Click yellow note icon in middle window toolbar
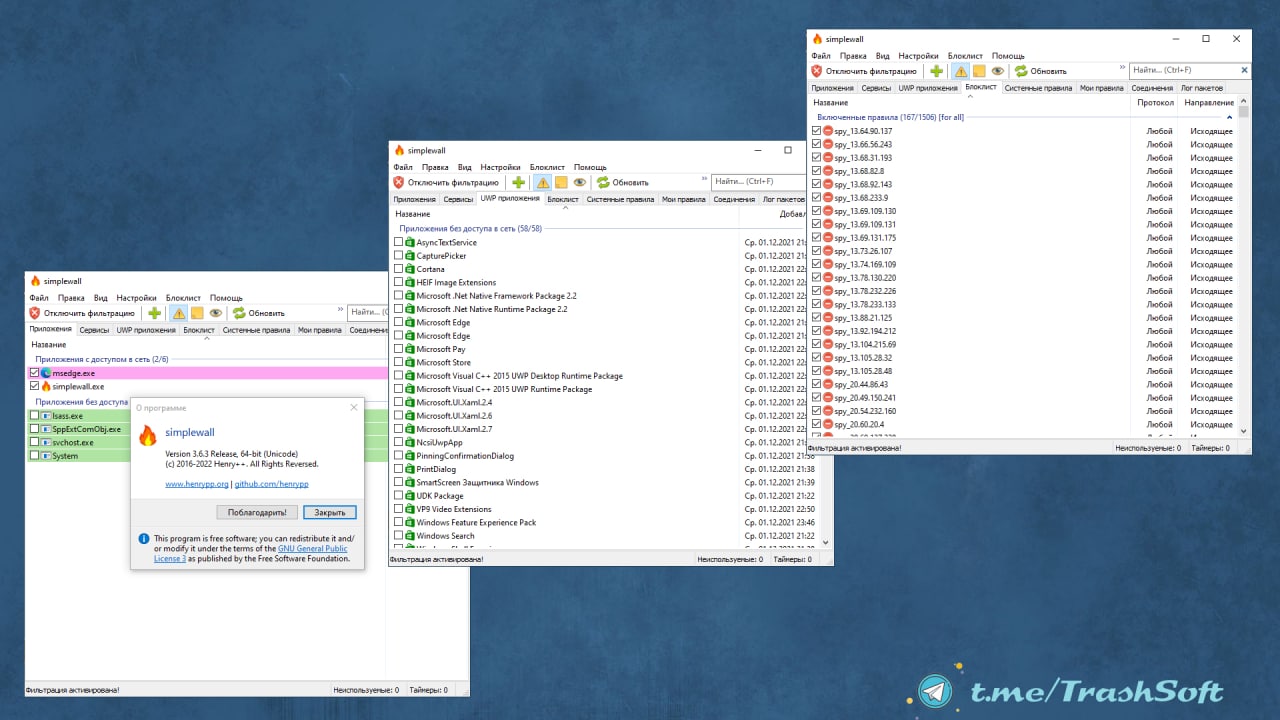The height and width of the screenshot is (720, 1280). (561, 182)
